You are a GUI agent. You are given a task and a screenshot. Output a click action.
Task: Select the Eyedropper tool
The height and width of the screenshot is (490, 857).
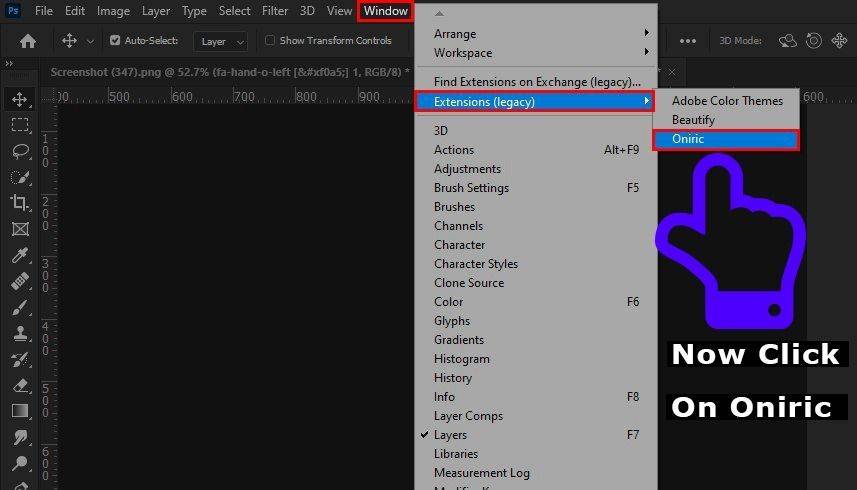[20, 255]
